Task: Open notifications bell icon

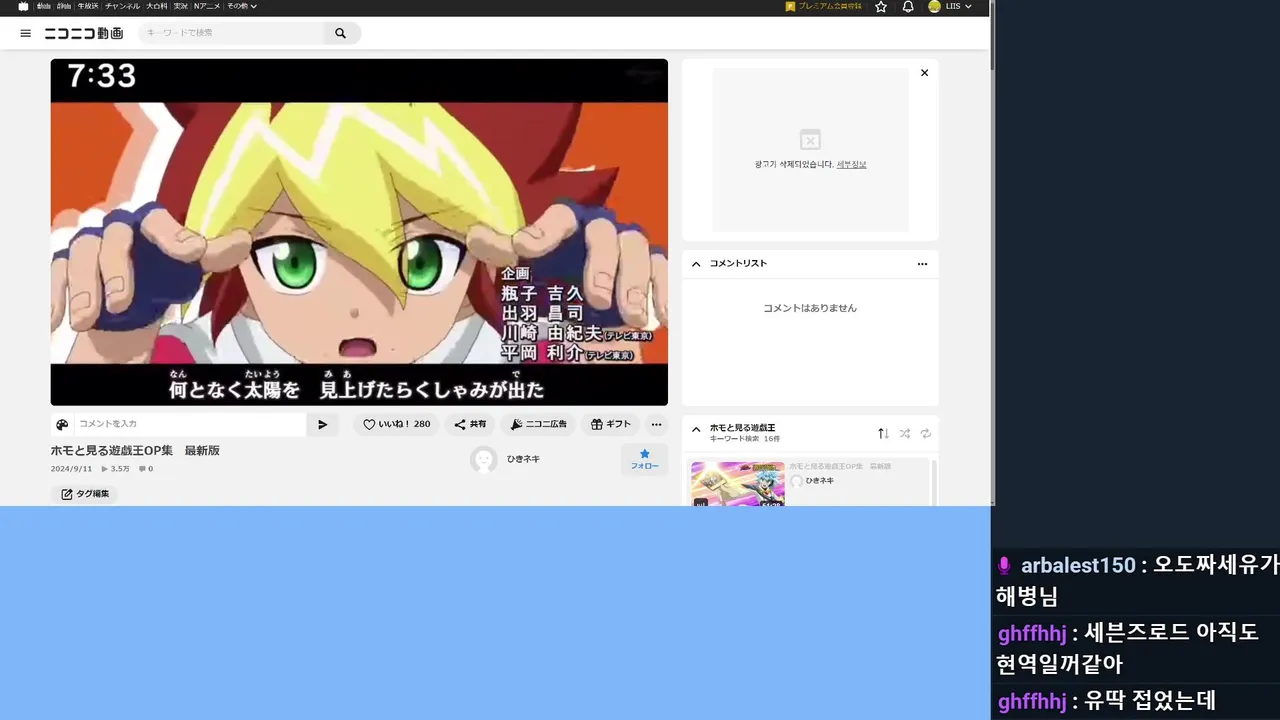Action: point(908,6)
